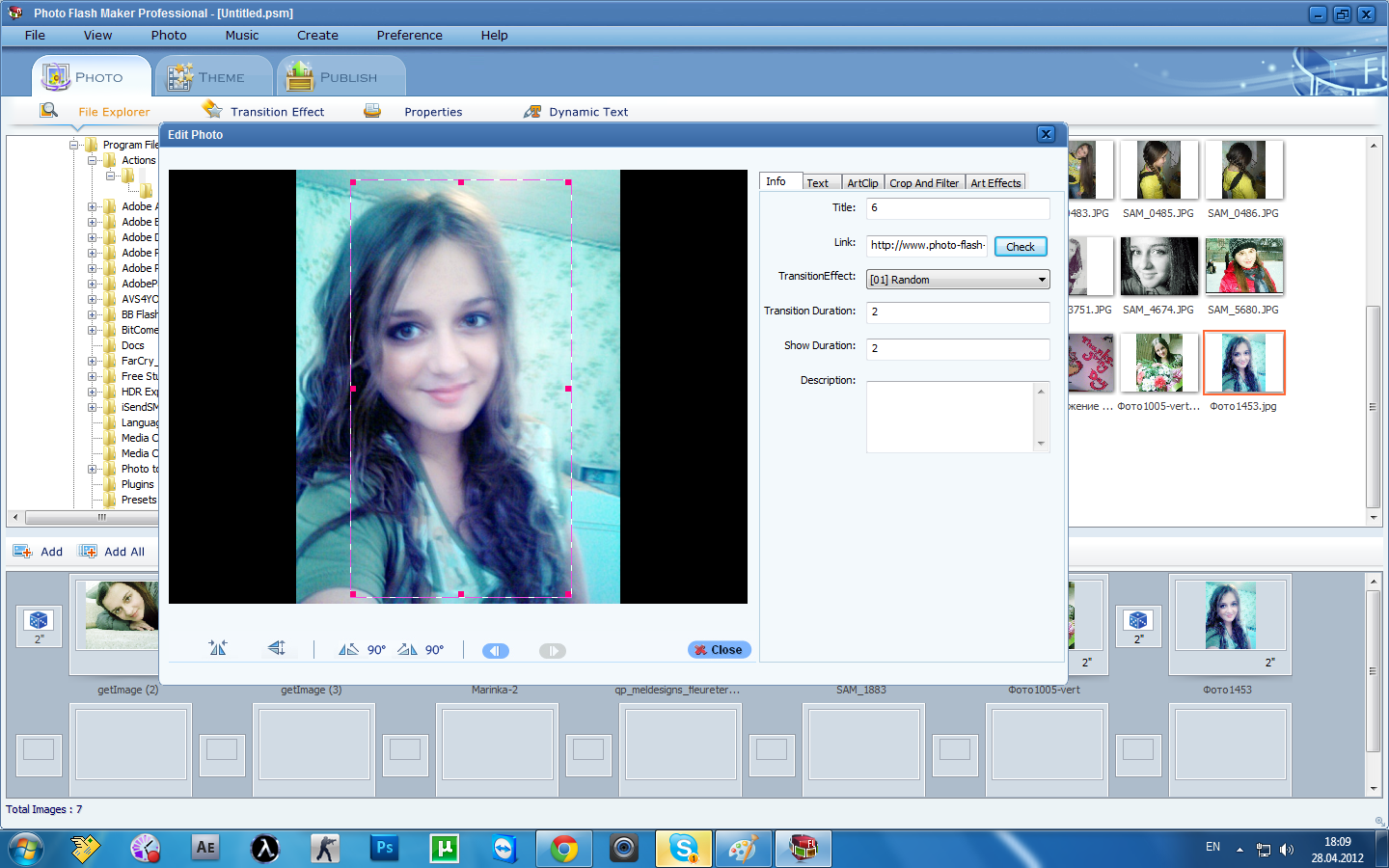Click the Link input field

pos(927,246)
